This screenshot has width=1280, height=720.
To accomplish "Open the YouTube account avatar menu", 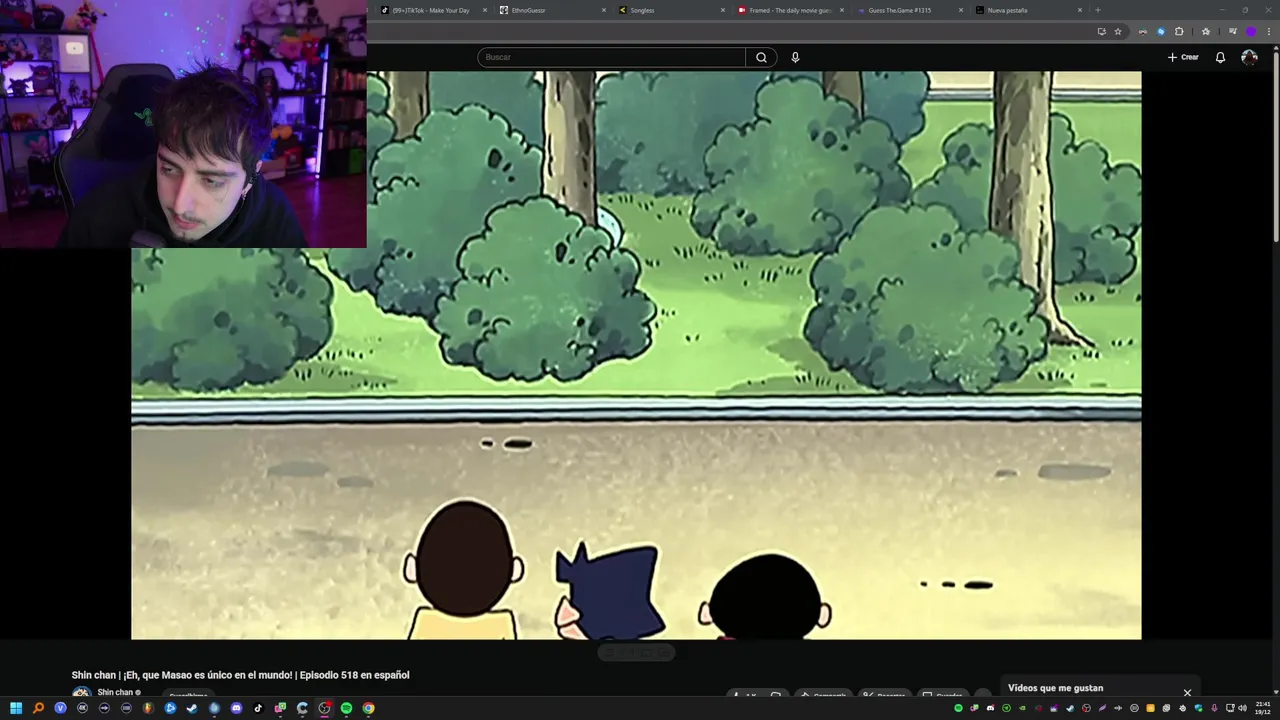I will (1249, 57).
